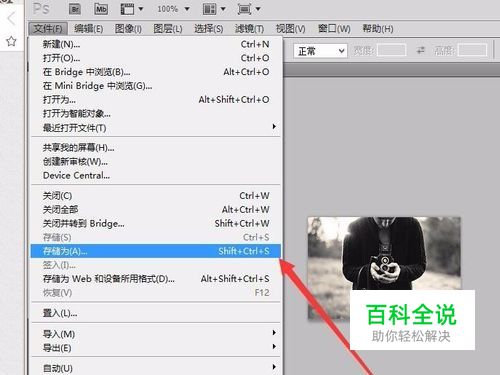Choose 打开(O)... menu entry
Screen dimensions: 500x375
(x=156, y=58)
